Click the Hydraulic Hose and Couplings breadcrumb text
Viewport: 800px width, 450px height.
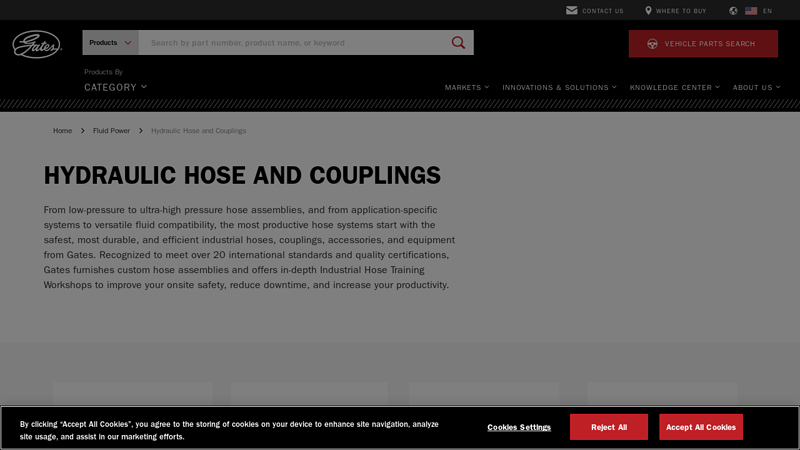[198, 131]
